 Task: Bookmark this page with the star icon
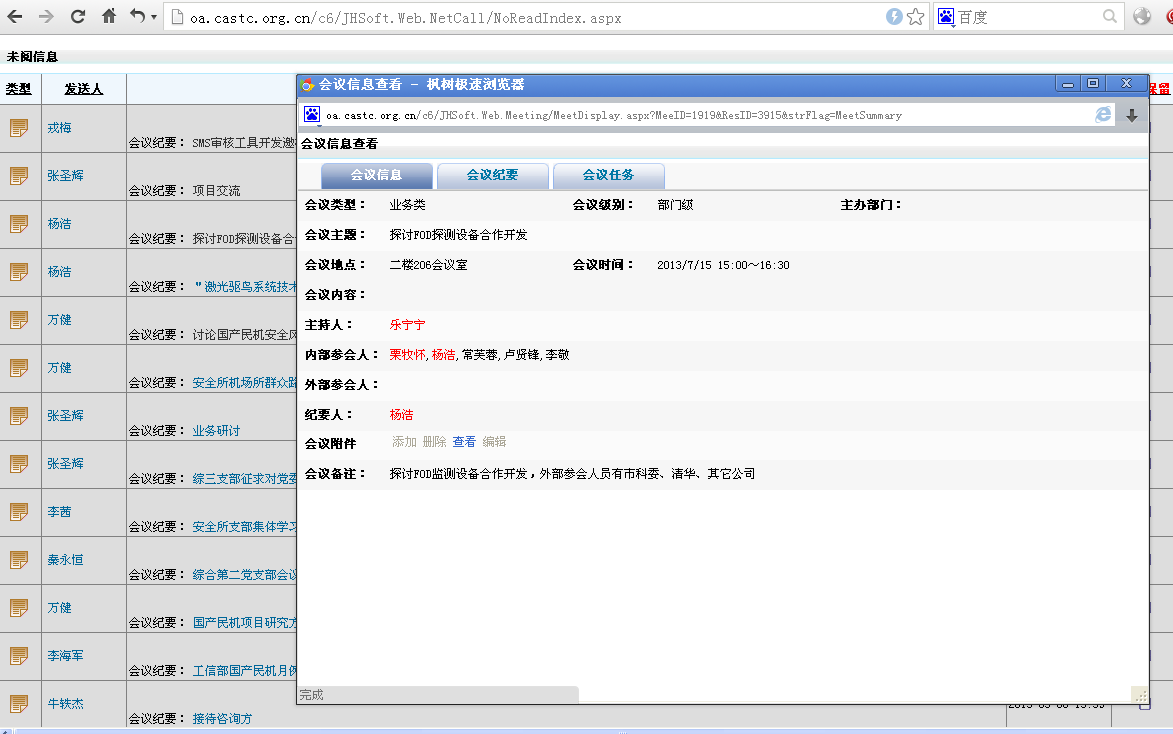[916, 16]
